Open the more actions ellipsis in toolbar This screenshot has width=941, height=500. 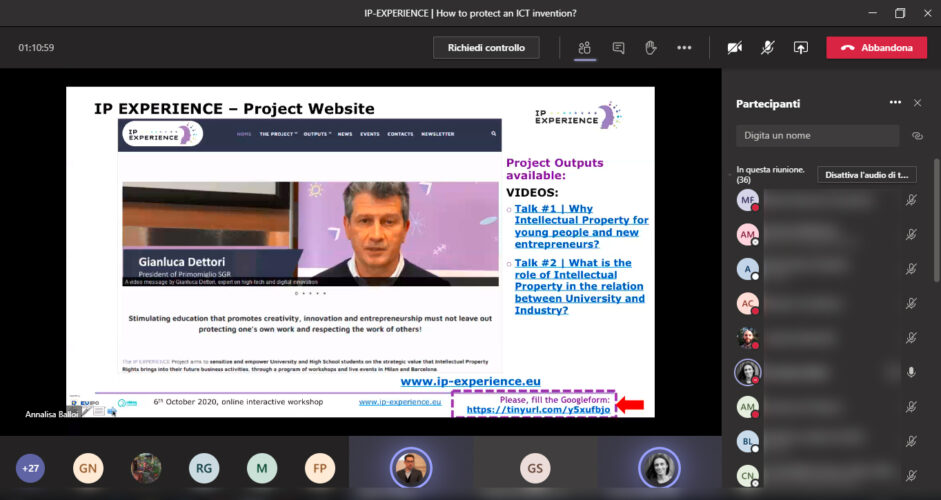coord(684,48)
